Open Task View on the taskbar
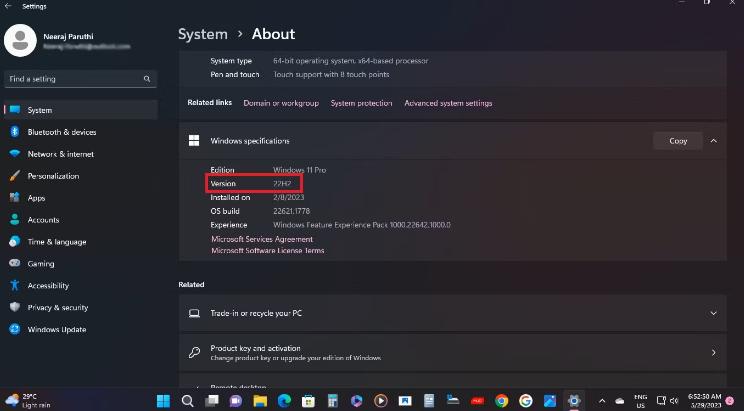This screenshot has height=411, width=744. click(x=212, y=401)
